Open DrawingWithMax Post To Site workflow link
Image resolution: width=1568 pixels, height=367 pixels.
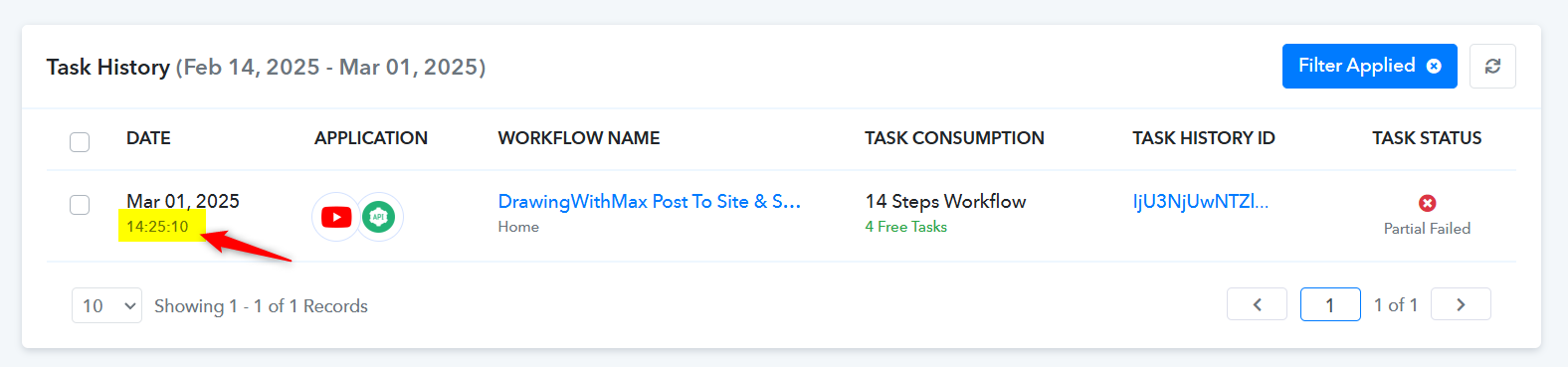[649, 201]
